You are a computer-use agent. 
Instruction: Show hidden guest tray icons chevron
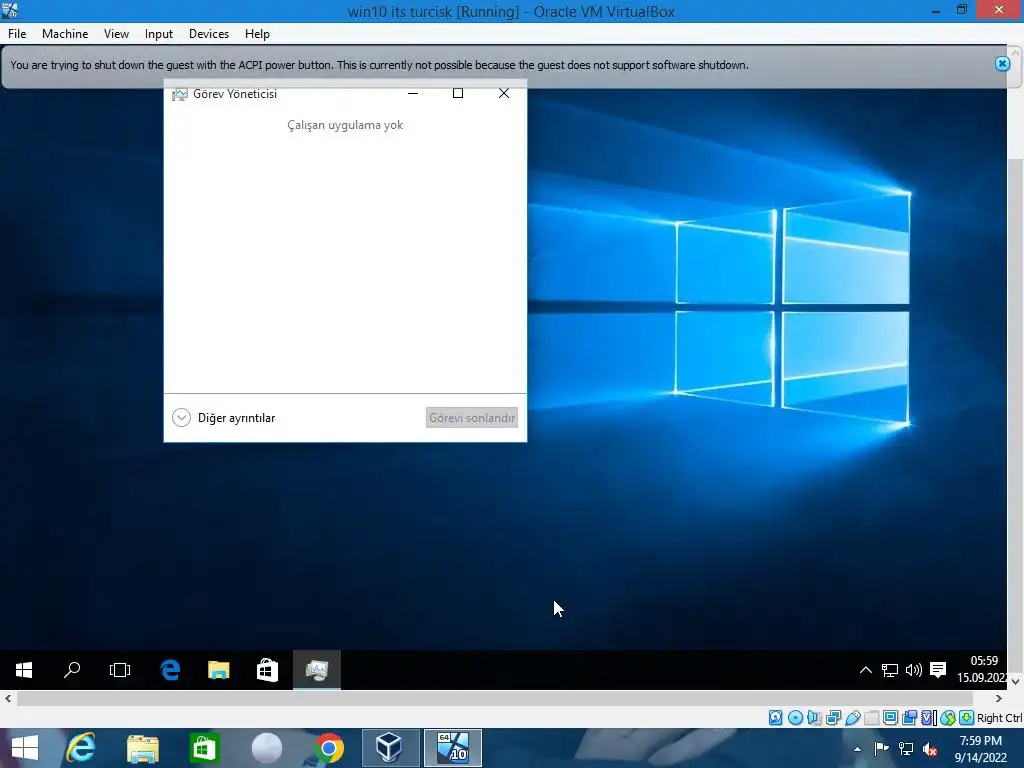865,670
